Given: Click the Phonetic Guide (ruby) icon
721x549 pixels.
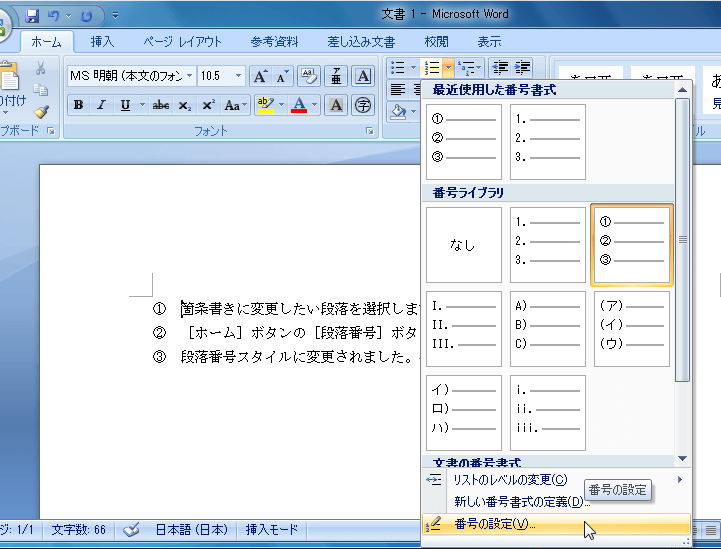Looking at the screenshot, I should pos(336,76).
